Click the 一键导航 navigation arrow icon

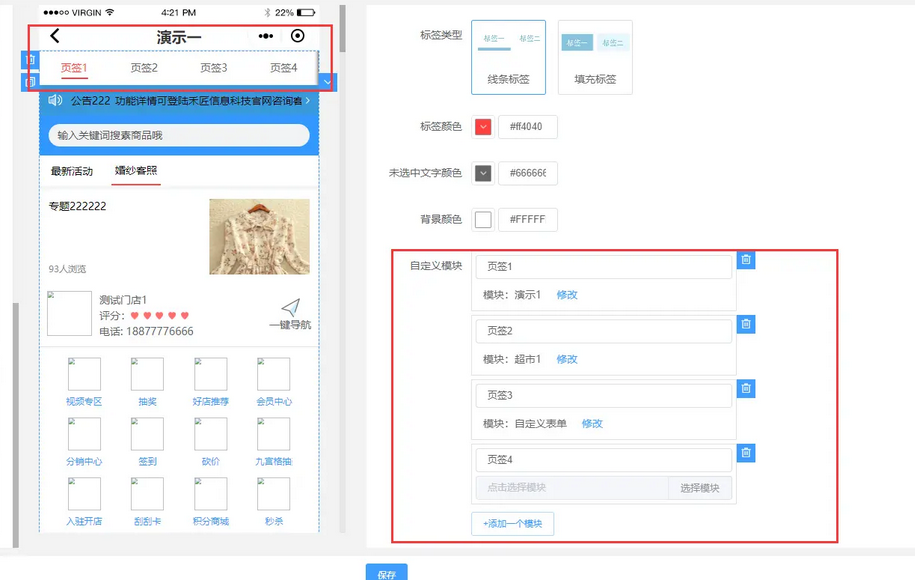[290, 307]
